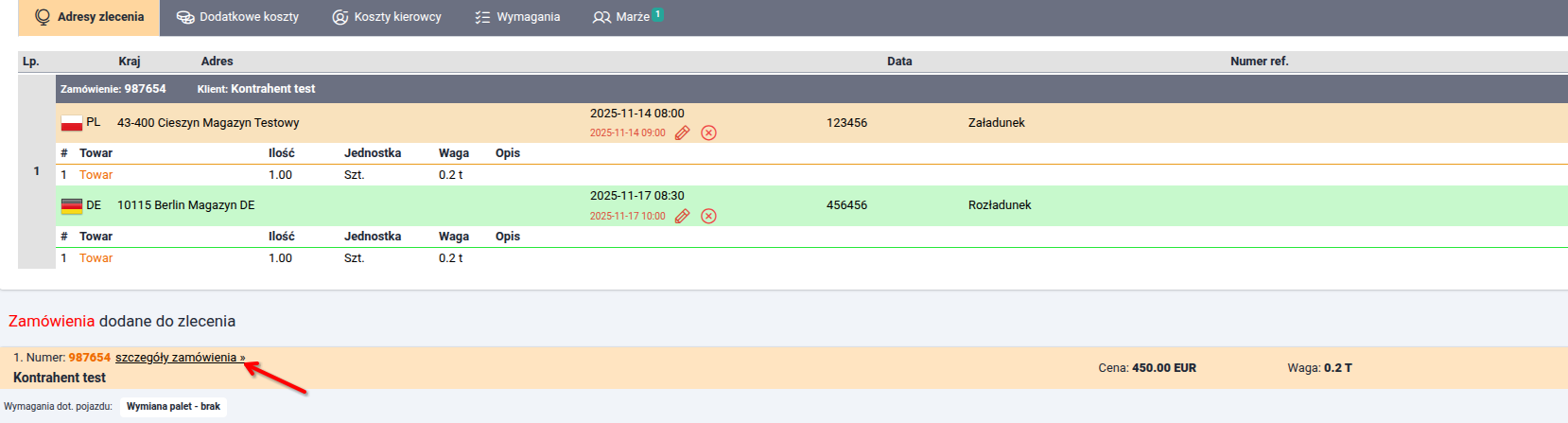Open szczegóły zamówienia link
Image resolution: width=1568 pixels, height=423 pixels.
click(x=180, y=358)
